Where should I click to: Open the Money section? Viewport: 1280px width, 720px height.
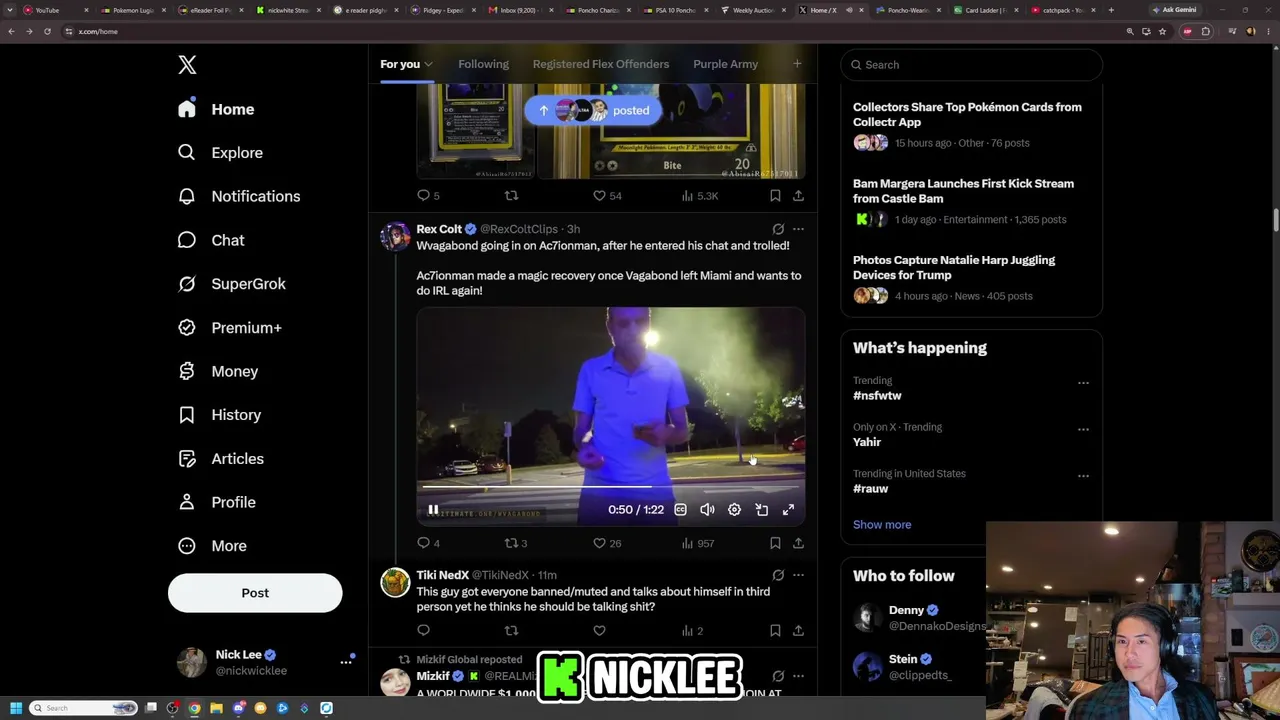pos(217,371)
